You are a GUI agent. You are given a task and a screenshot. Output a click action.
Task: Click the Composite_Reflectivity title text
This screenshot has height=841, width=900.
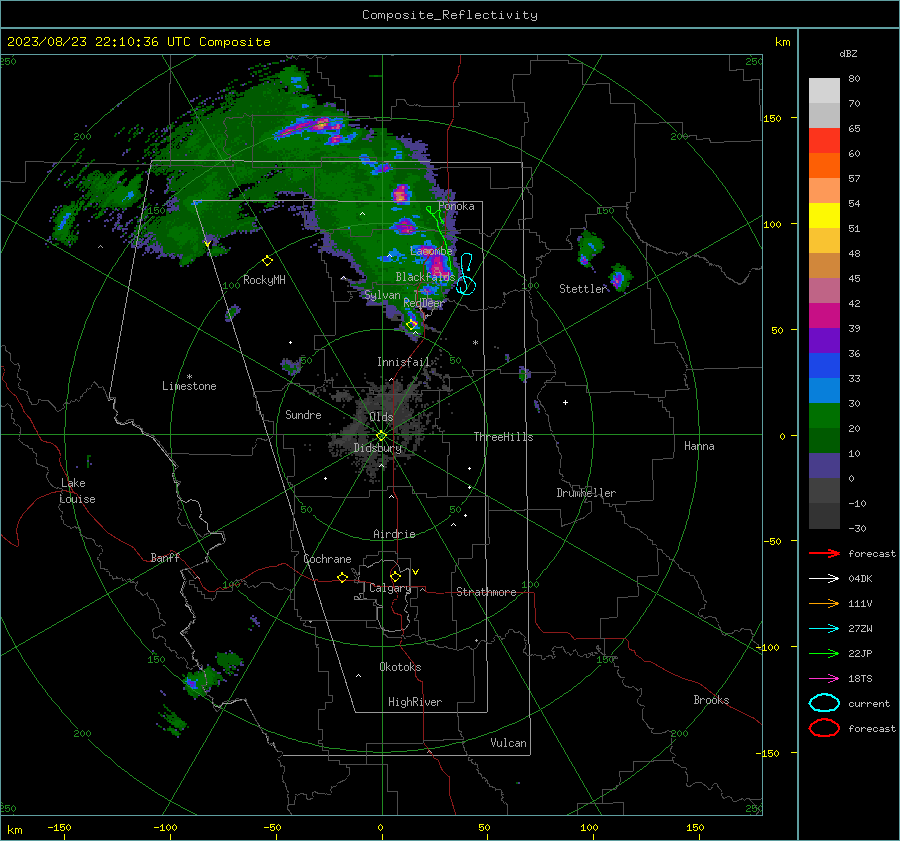pyautogui.click(x=450, y=15)
